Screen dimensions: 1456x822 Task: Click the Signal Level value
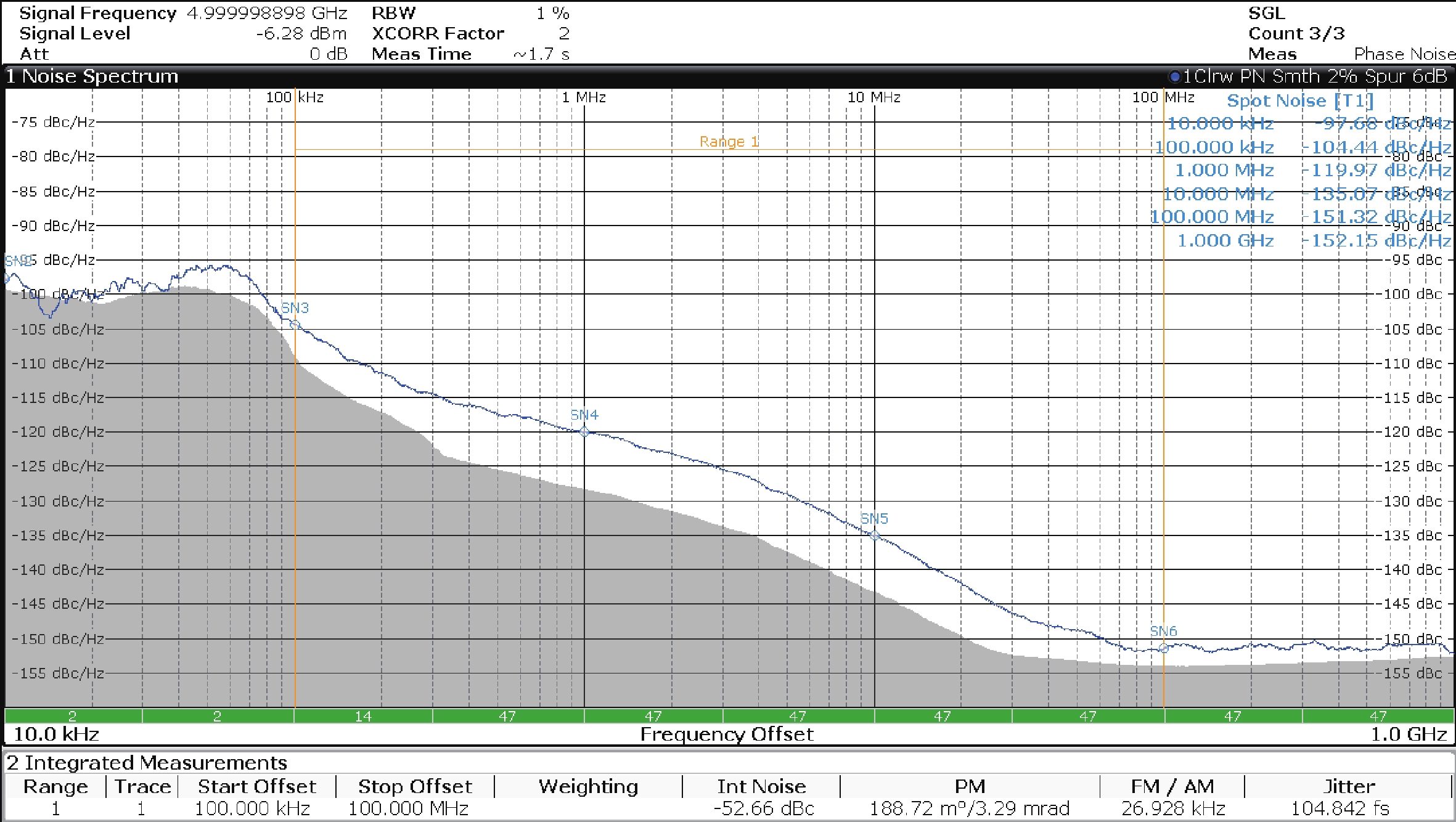click(301, 33)
